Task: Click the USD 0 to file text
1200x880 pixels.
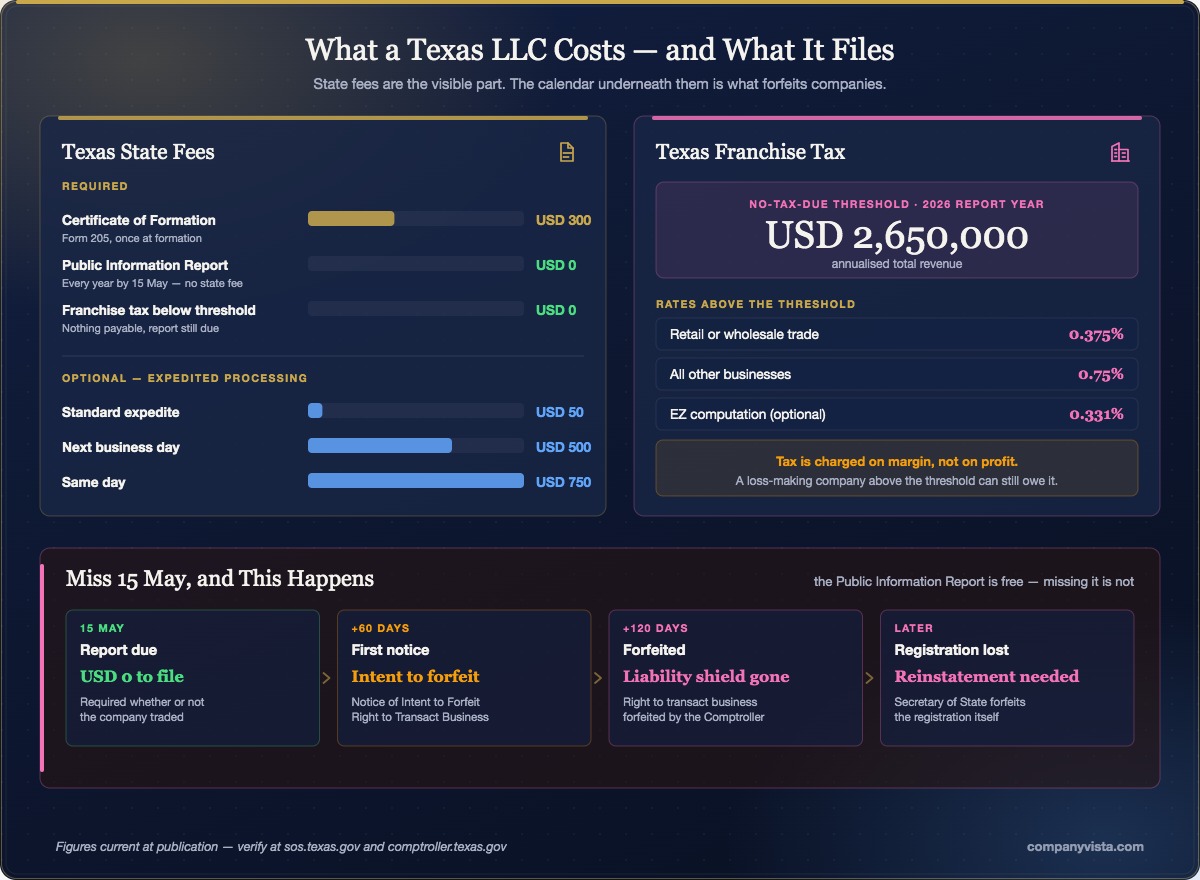Action: (x=132, y=676)
